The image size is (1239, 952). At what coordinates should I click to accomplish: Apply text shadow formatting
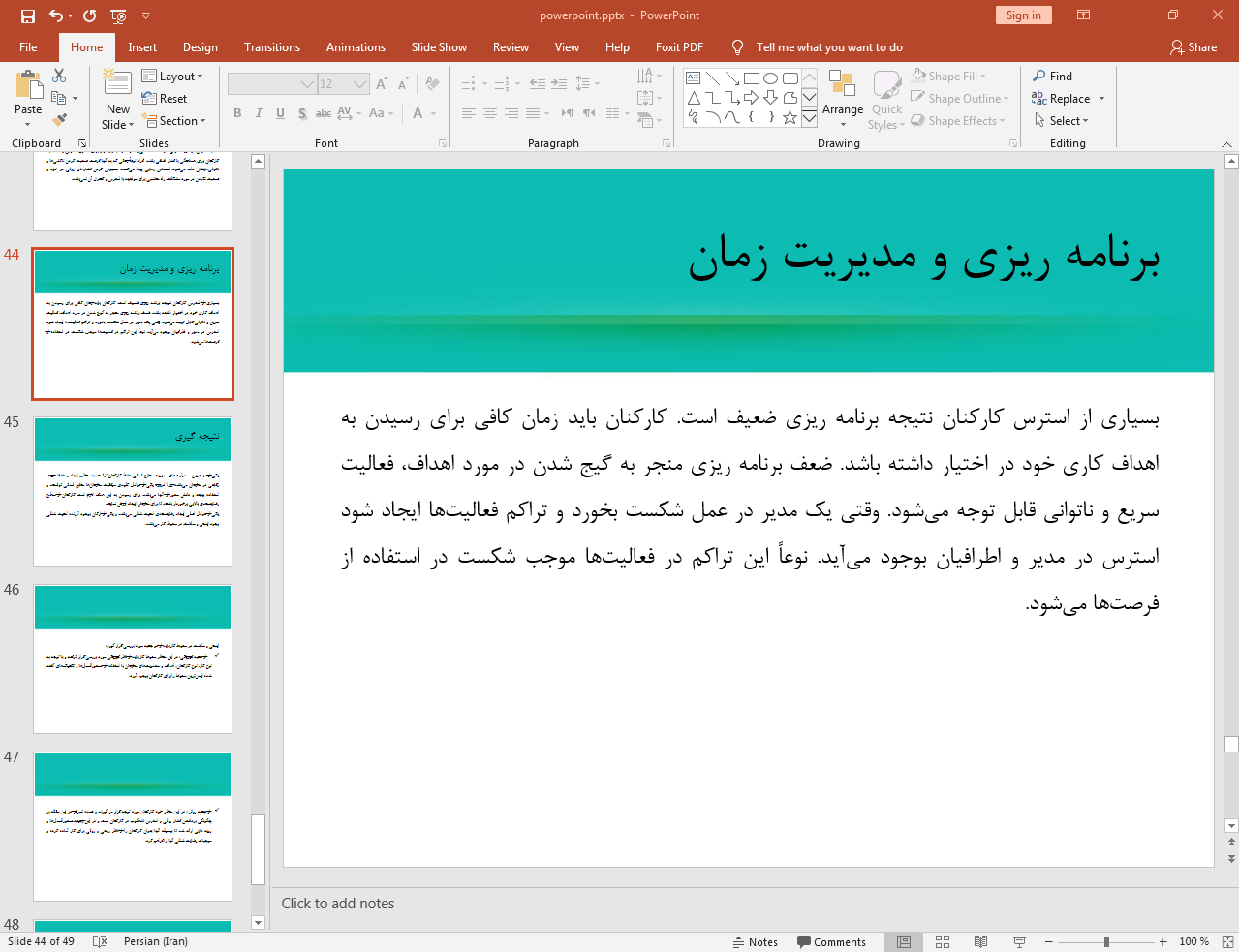coord(302,113)
